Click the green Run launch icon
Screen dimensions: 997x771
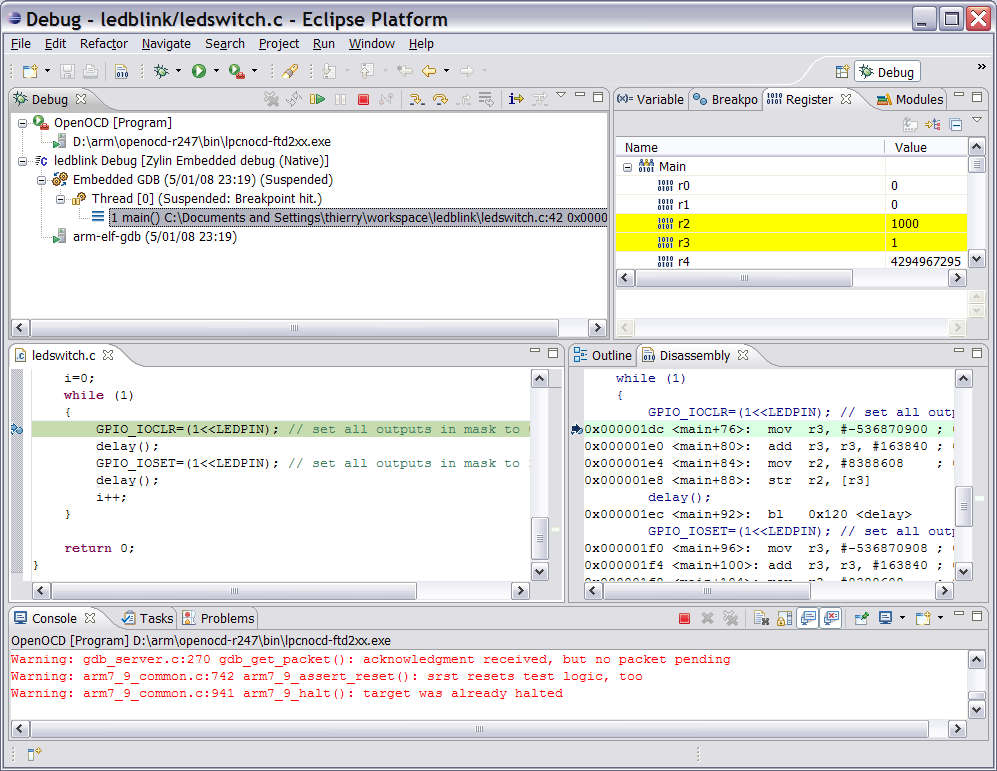[199, 71]
